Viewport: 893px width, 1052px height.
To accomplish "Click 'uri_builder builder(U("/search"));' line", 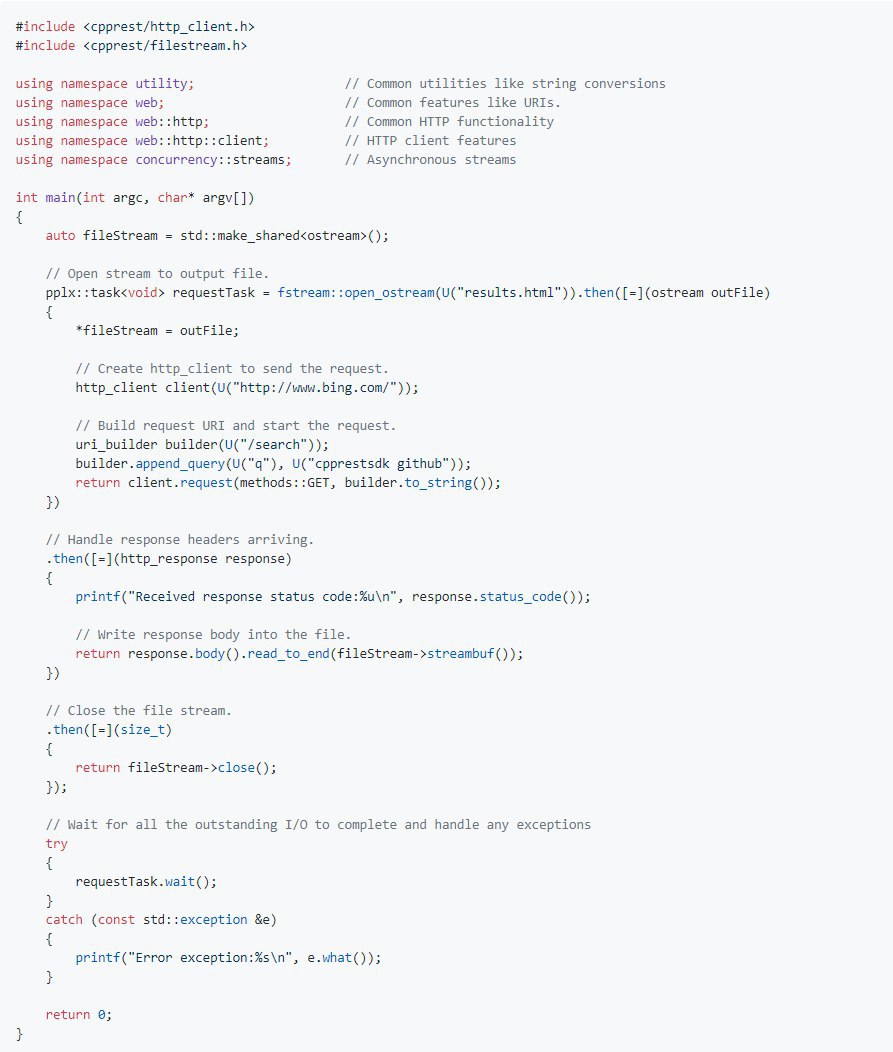I will point(202,445).
